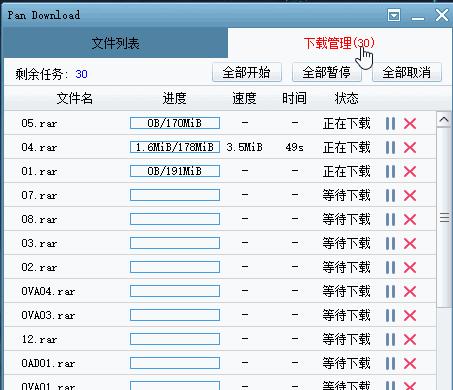The width and height of the screenshot is (453, 390).
Task: Pause the 03.rar task
Action: point(390,244)
